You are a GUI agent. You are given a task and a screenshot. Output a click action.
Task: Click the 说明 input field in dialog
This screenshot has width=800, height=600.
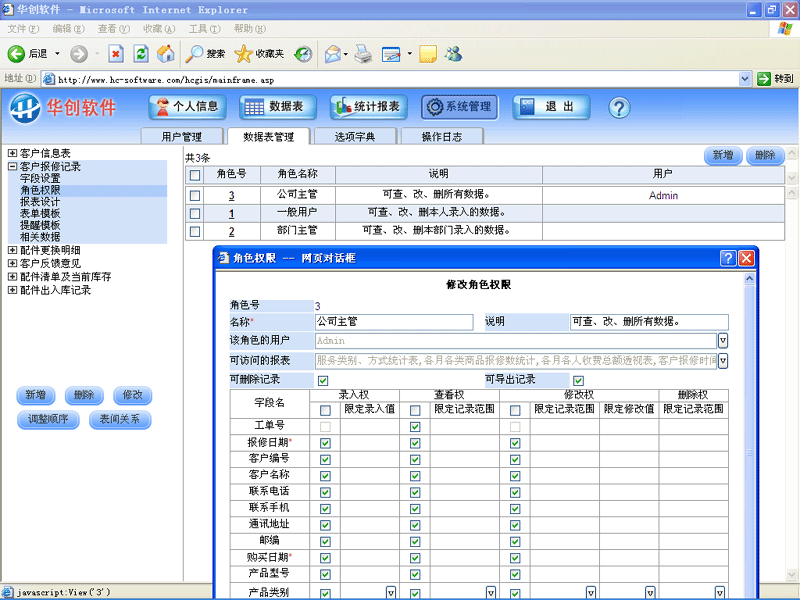[x=649, y=321]
